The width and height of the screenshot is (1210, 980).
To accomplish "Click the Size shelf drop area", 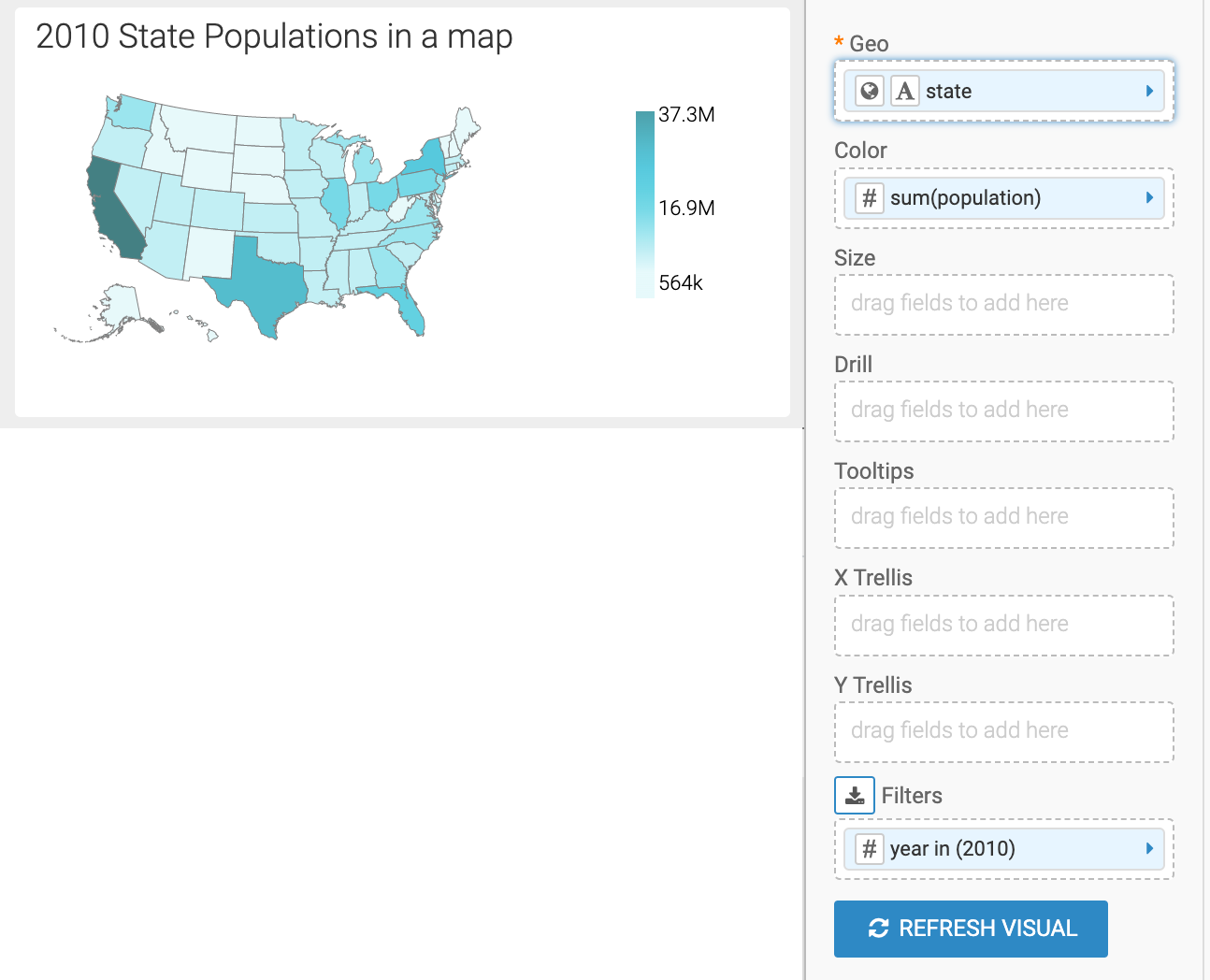I will click(1003, 304).
